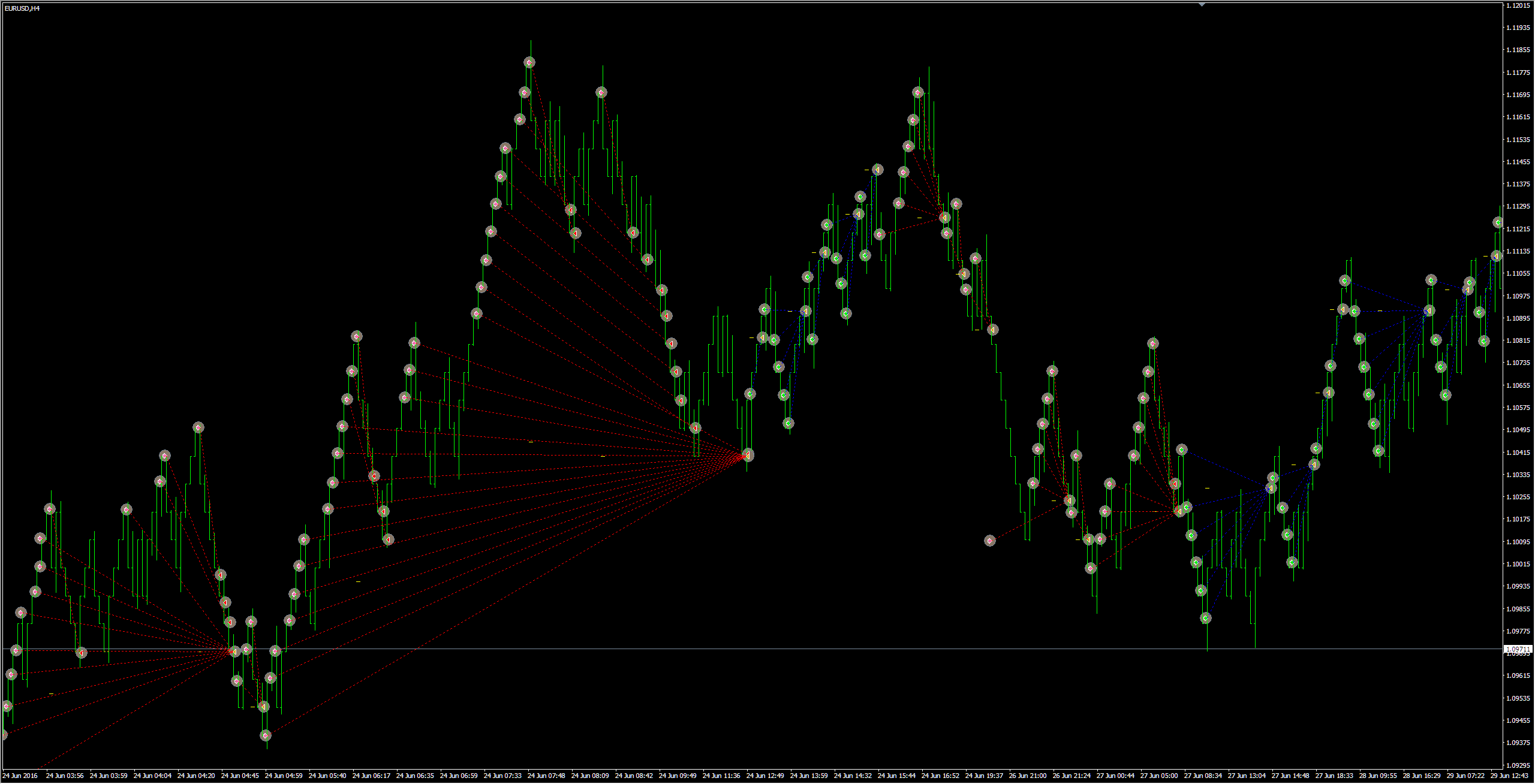The height and width of the screenshot is (784, 1535).
Task: Click the EURUSD,H4 chart label
Action: click(x=22, y=8)
